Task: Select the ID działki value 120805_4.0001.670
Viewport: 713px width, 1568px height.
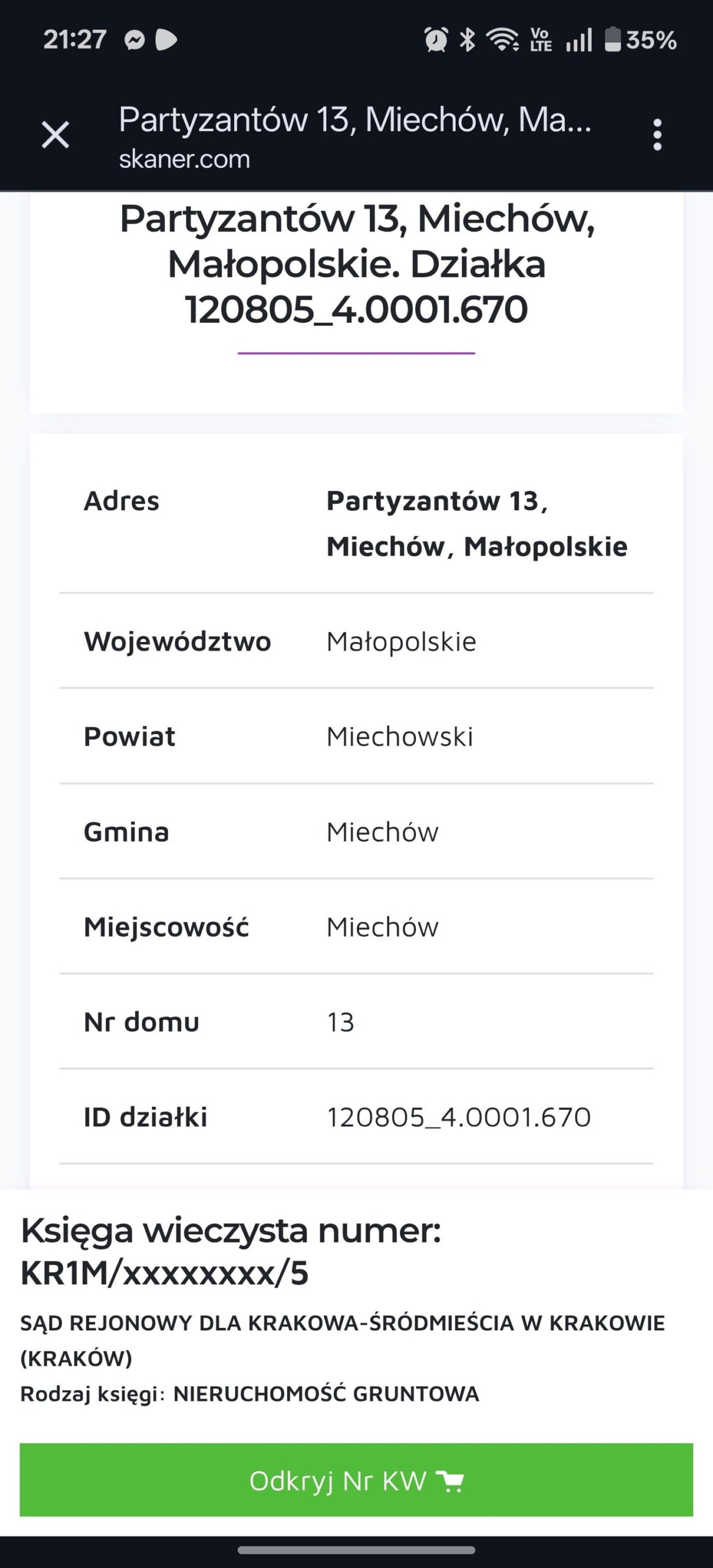Action: [x=458, y=1117]
